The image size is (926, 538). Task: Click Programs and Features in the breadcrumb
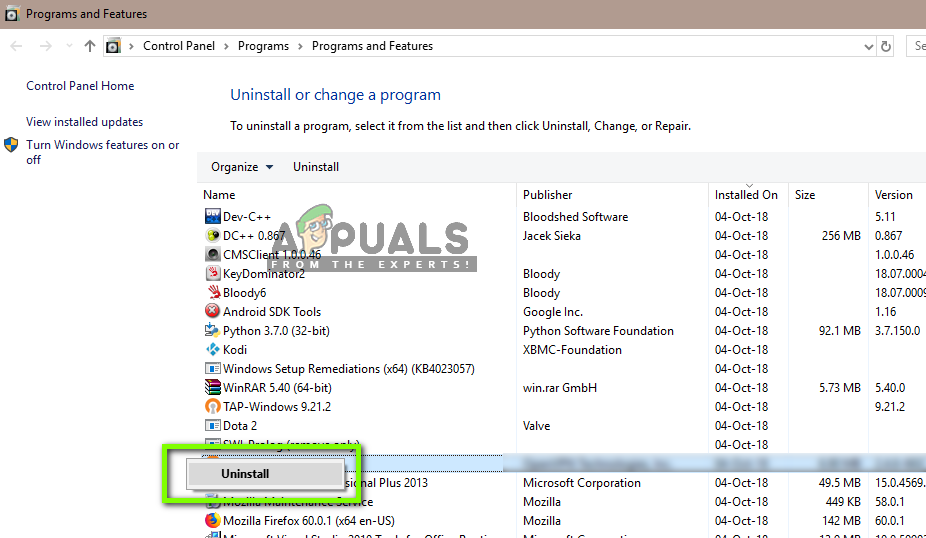click(372, 46)
